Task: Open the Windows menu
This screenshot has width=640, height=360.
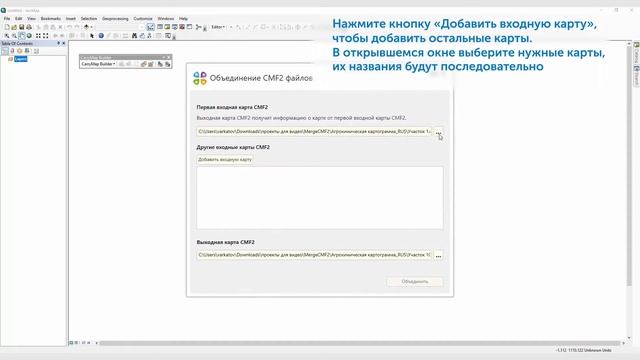Action: 166,19
